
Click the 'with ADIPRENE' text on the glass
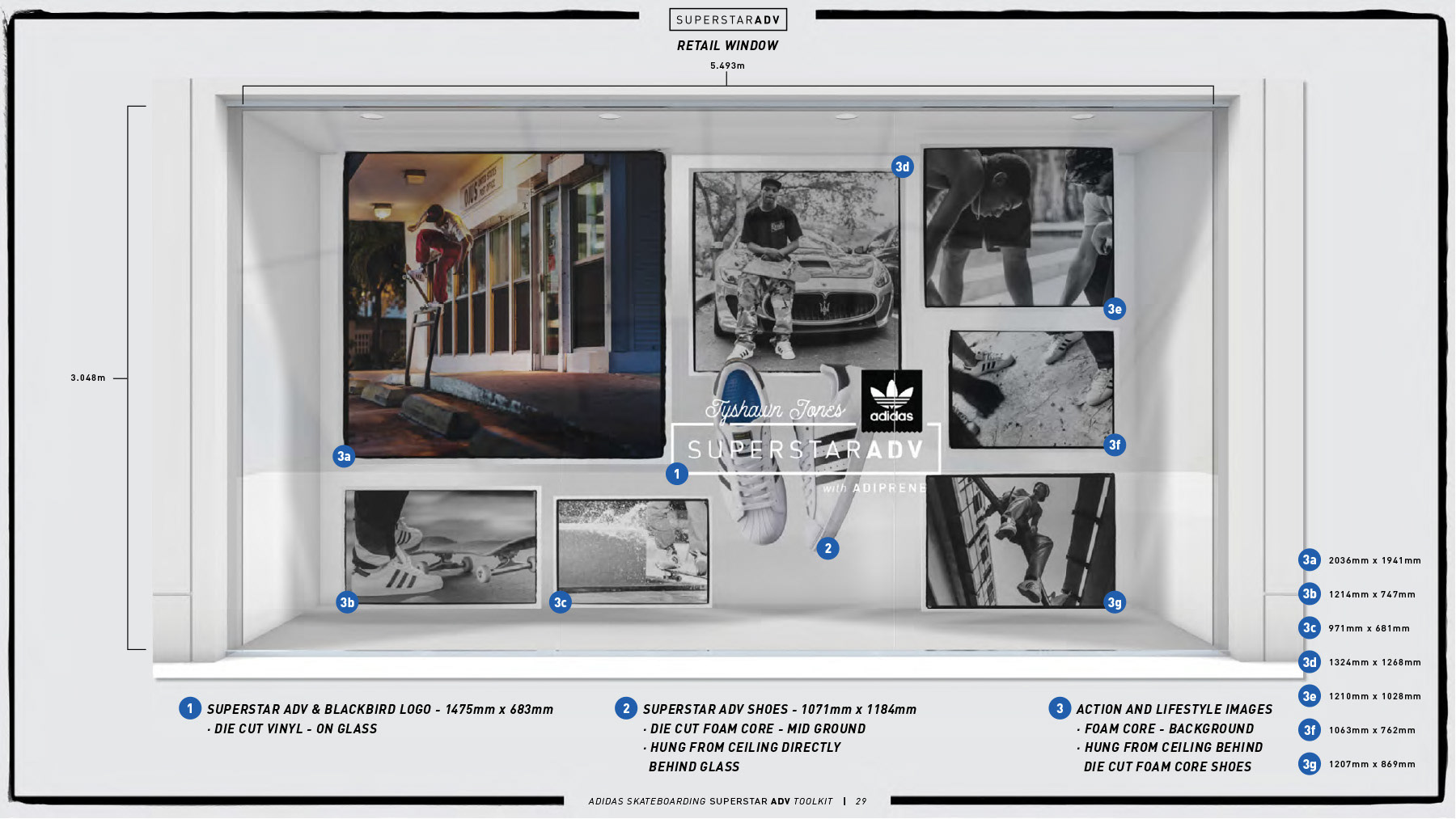pyautogui.click(x=874, y=488)
